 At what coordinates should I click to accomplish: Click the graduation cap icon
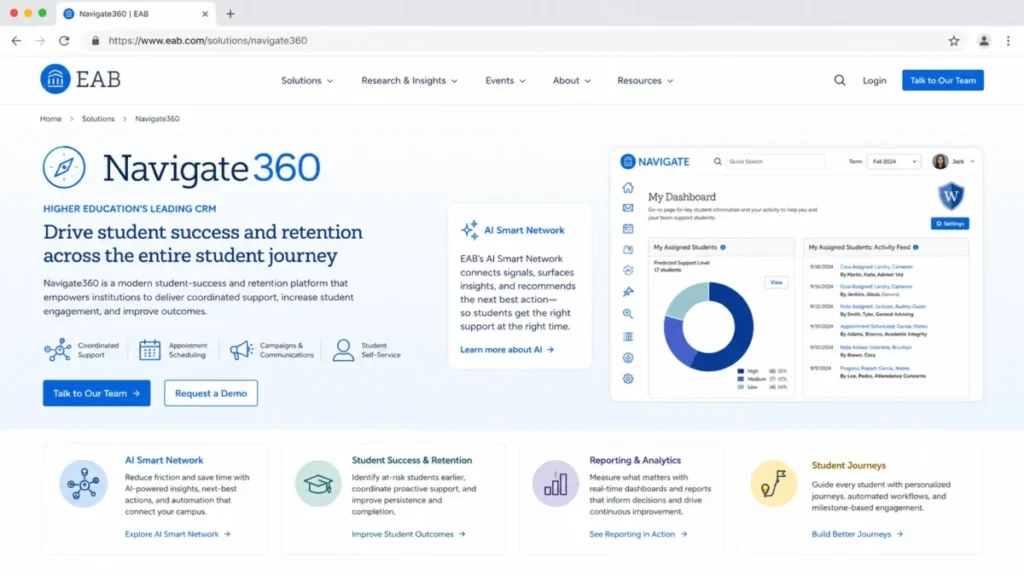click(318, 484)
